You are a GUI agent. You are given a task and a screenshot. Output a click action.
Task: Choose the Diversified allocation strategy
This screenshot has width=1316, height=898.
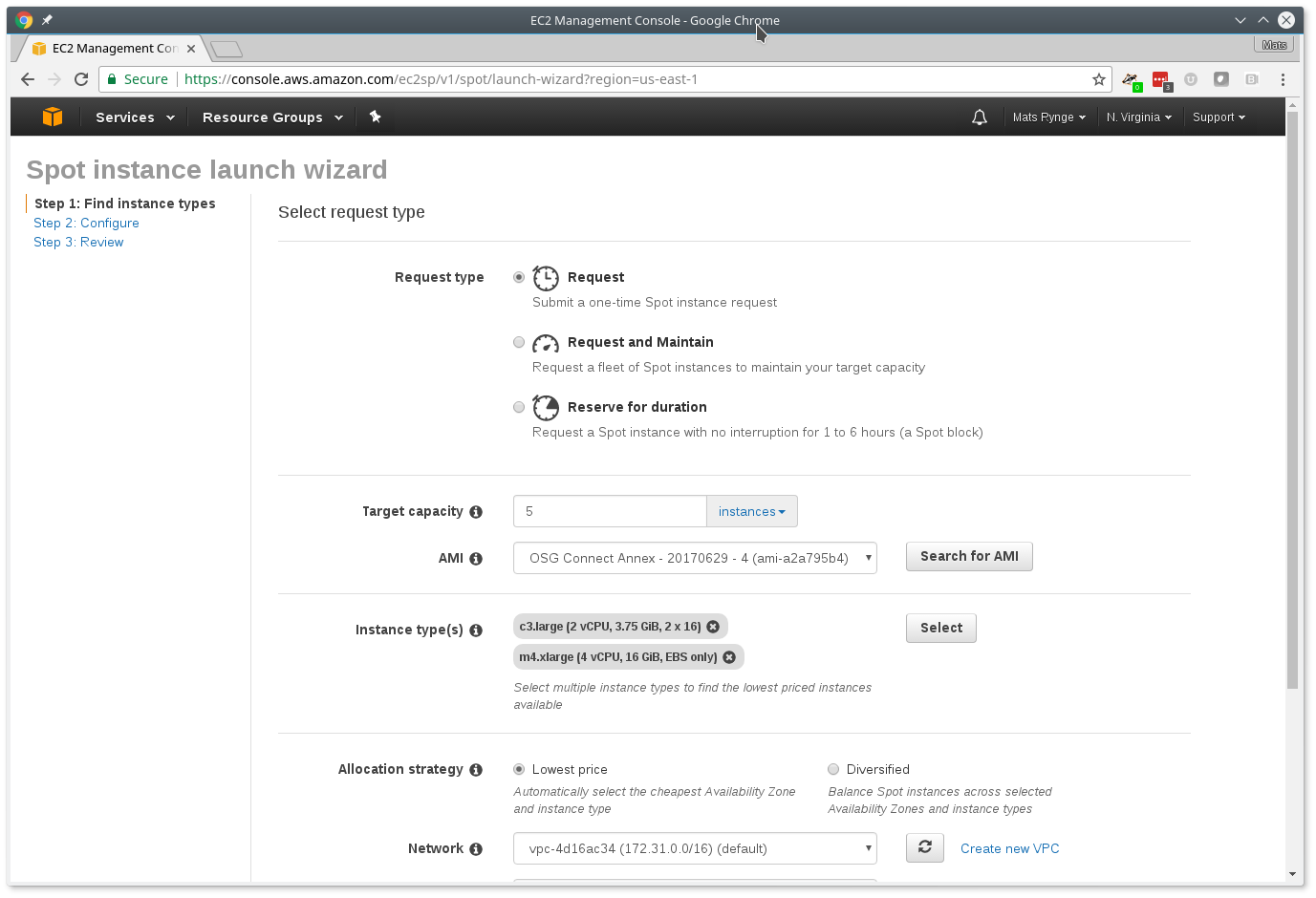pyautogui.click(x=833, y=769)
